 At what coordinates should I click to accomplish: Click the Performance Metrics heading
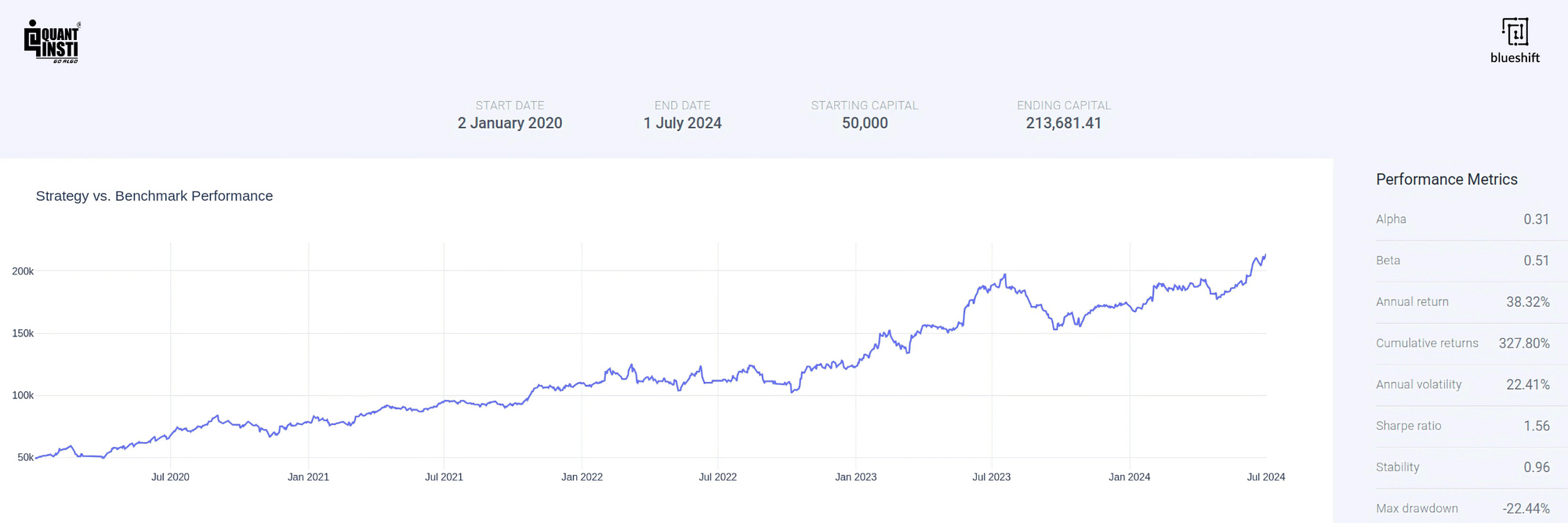coord(1446,180)
